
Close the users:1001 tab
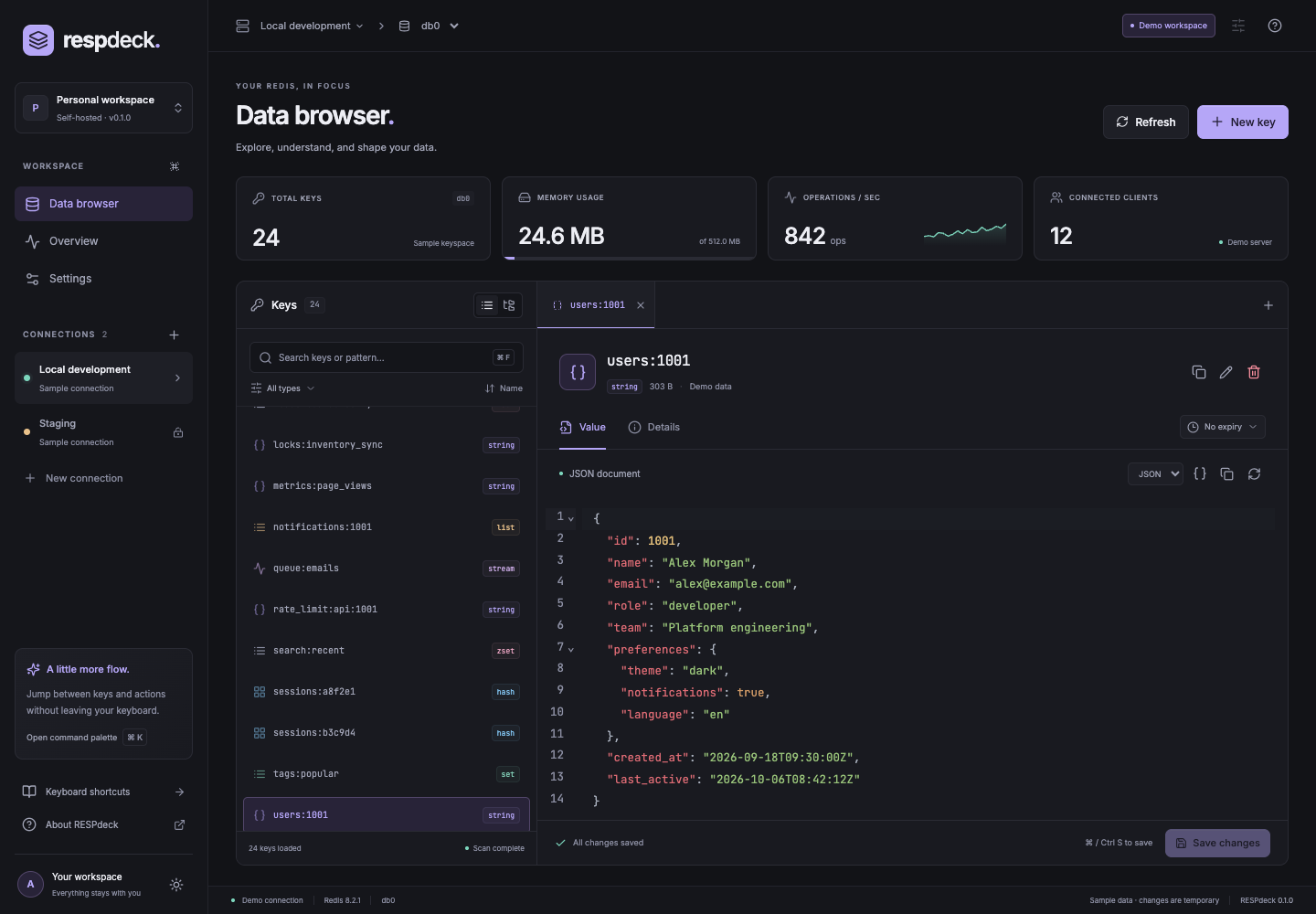(x=641, y=305)
